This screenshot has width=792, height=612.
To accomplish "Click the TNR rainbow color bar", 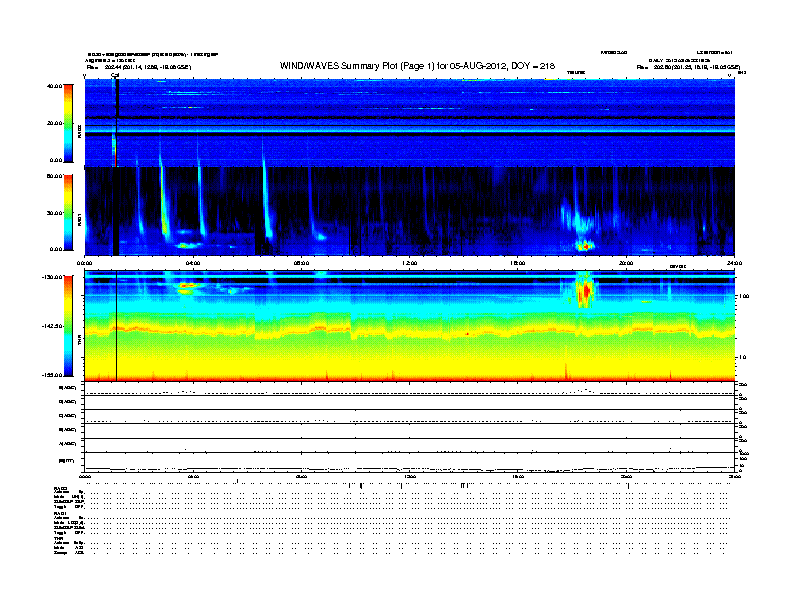I will point(68,326).
